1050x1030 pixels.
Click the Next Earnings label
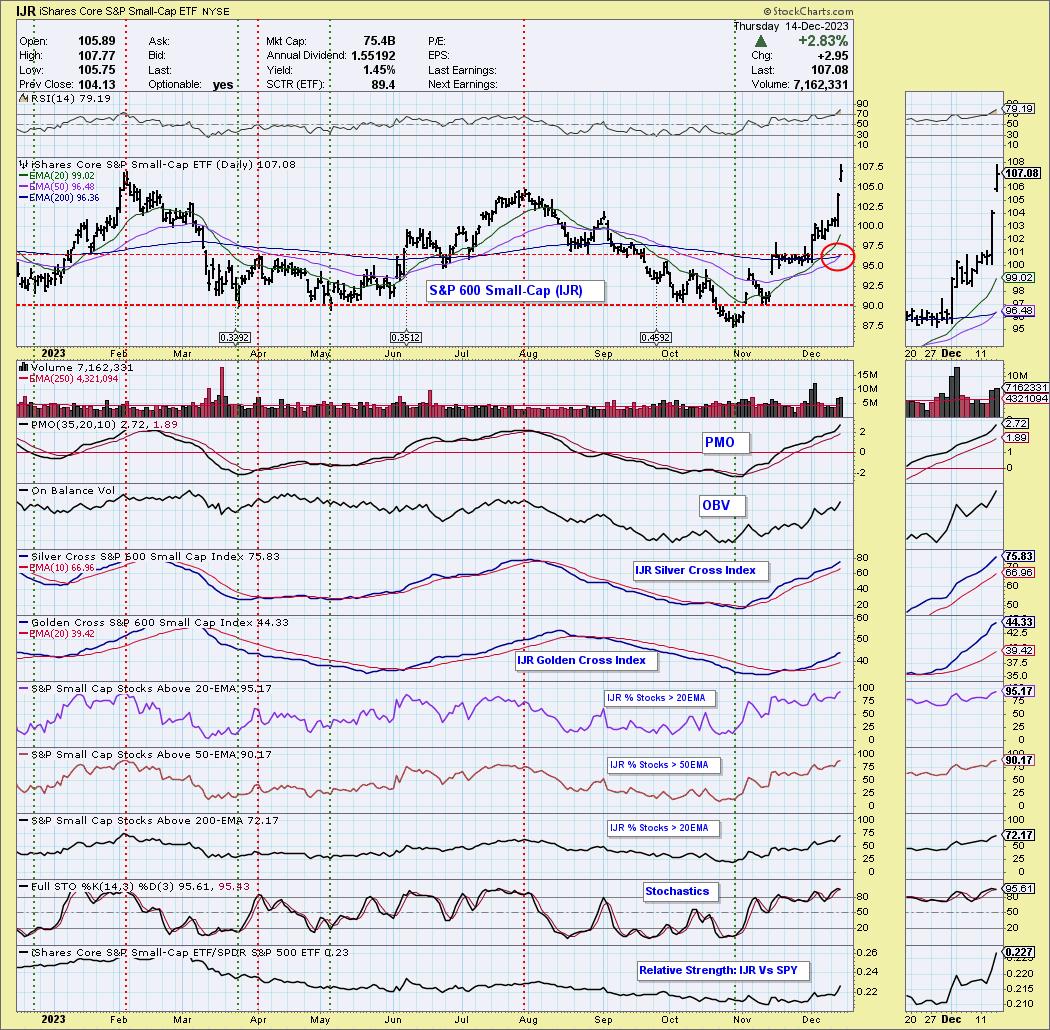point(463,84)
